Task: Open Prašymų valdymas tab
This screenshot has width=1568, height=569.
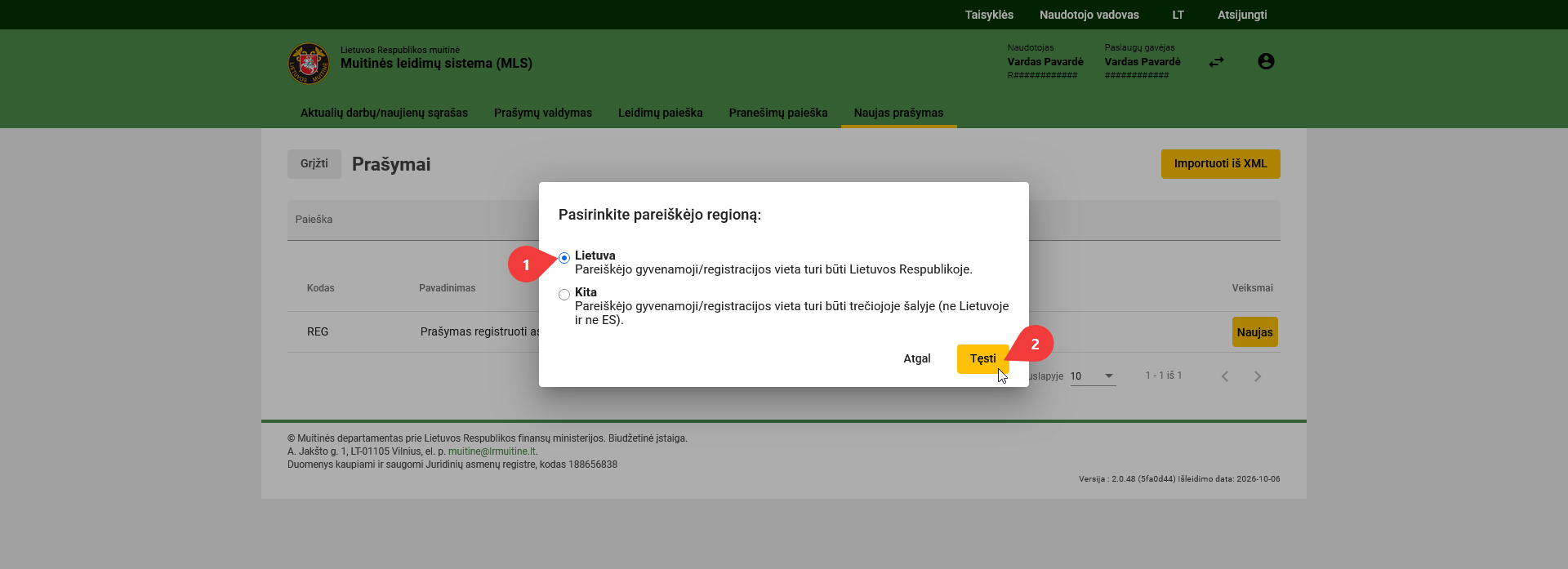Action: point(543,113)
